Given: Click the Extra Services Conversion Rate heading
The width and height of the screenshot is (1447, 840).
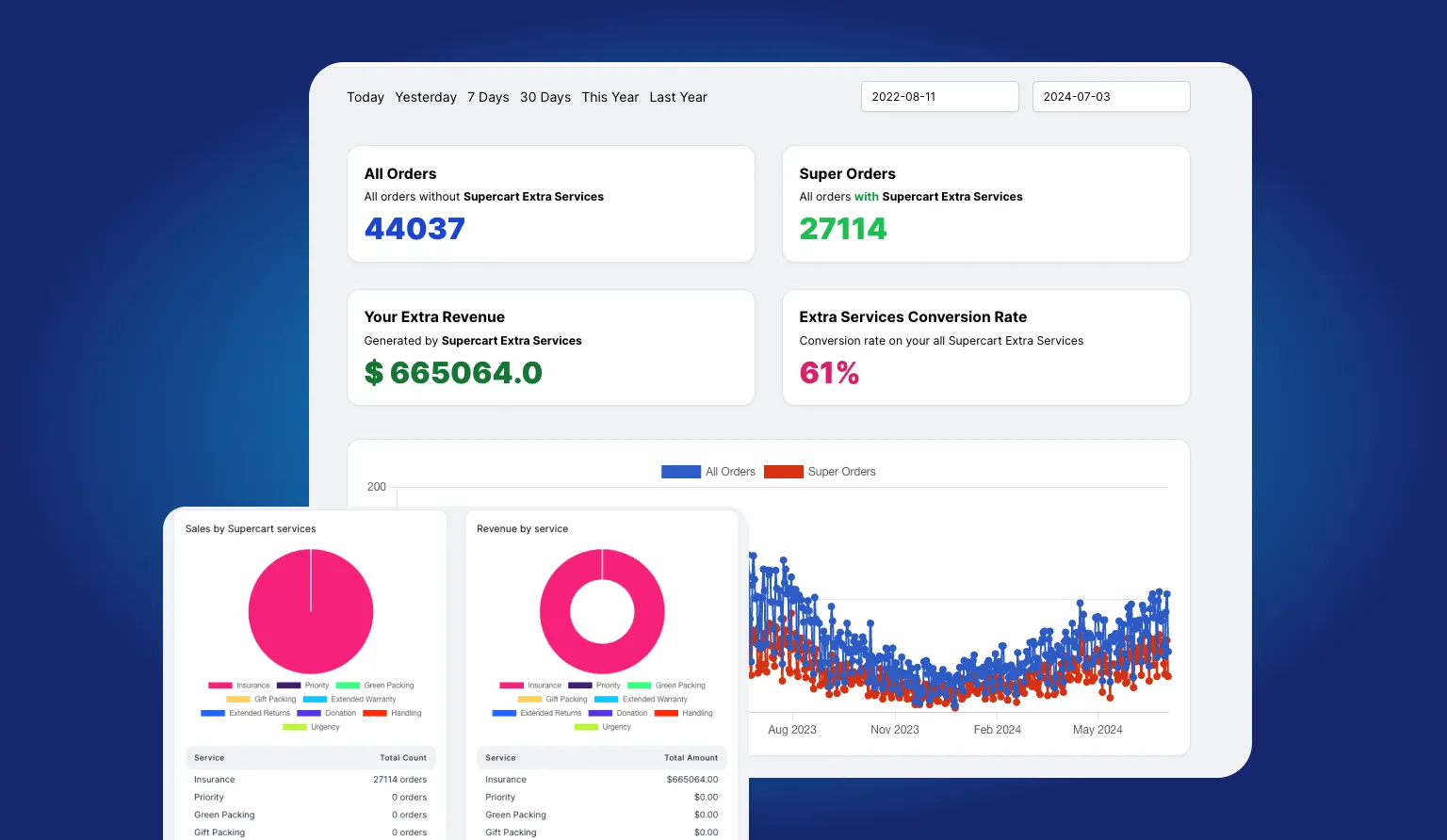Looking at the screenshot, I should (x=913, y=317).
